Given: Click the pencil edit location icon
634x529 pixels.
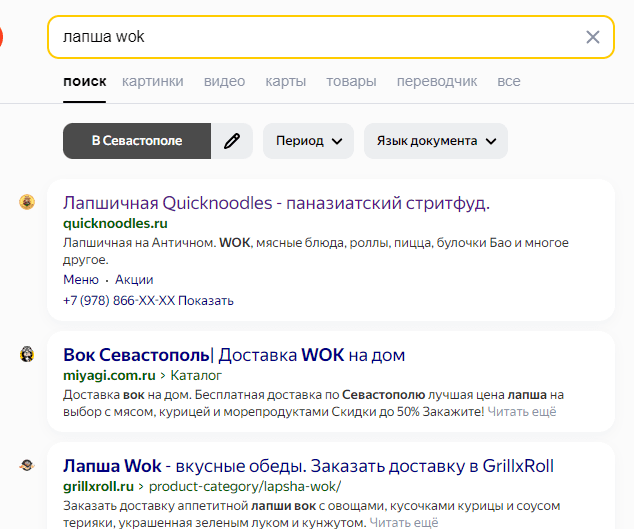Looking at the screenshot, I should 232,141.
